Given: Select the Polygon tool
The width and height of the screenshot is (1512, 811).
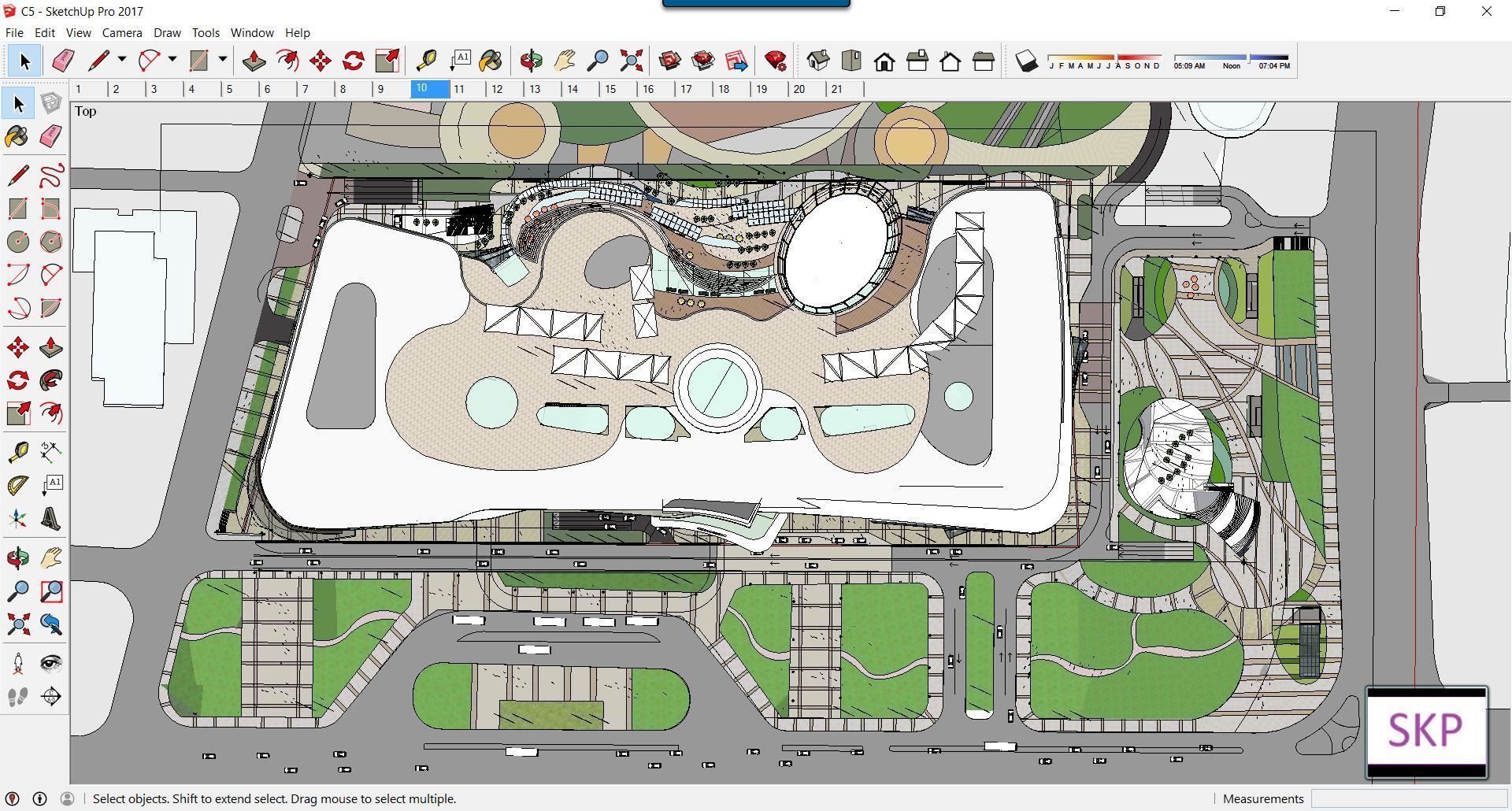Looking at the screenshot, I should [x=51, y=242].
